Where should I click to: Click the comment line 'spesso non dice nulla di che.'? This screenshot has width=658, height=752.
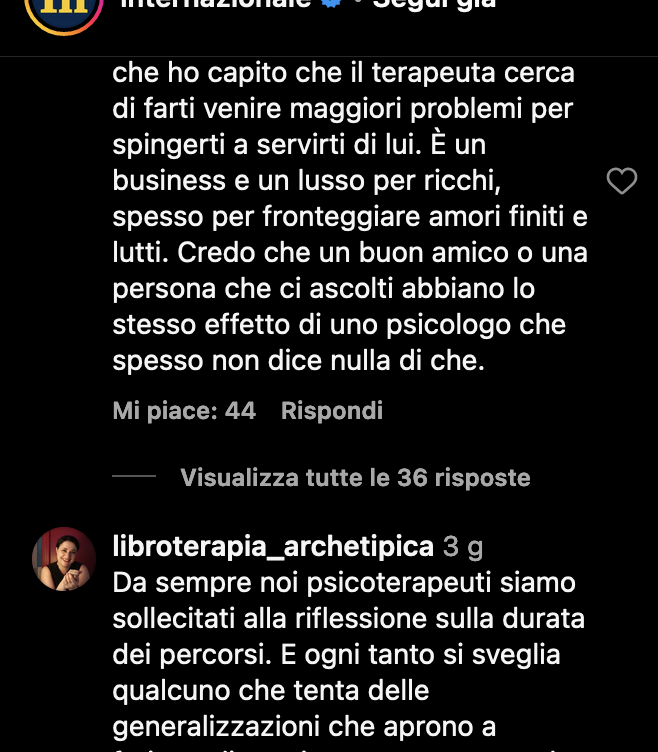click(x=298, y=361)
